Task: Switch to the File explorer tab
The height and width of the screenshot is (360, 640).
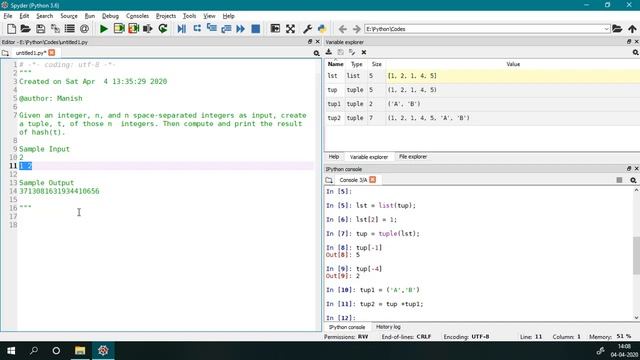Action: [413, 157]
